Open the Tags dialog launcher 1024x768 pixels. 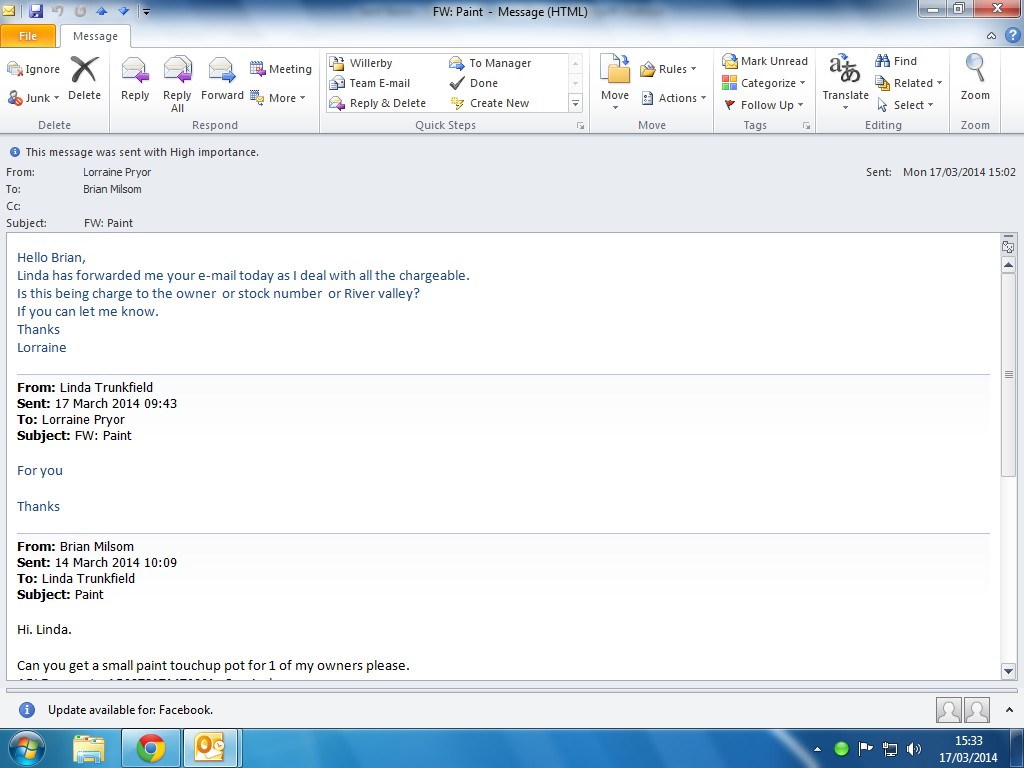click(x=807, y=126)
